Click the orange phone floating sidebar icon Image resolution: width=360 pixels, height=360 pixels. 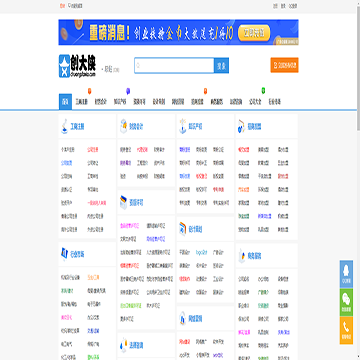coord(346,330)
